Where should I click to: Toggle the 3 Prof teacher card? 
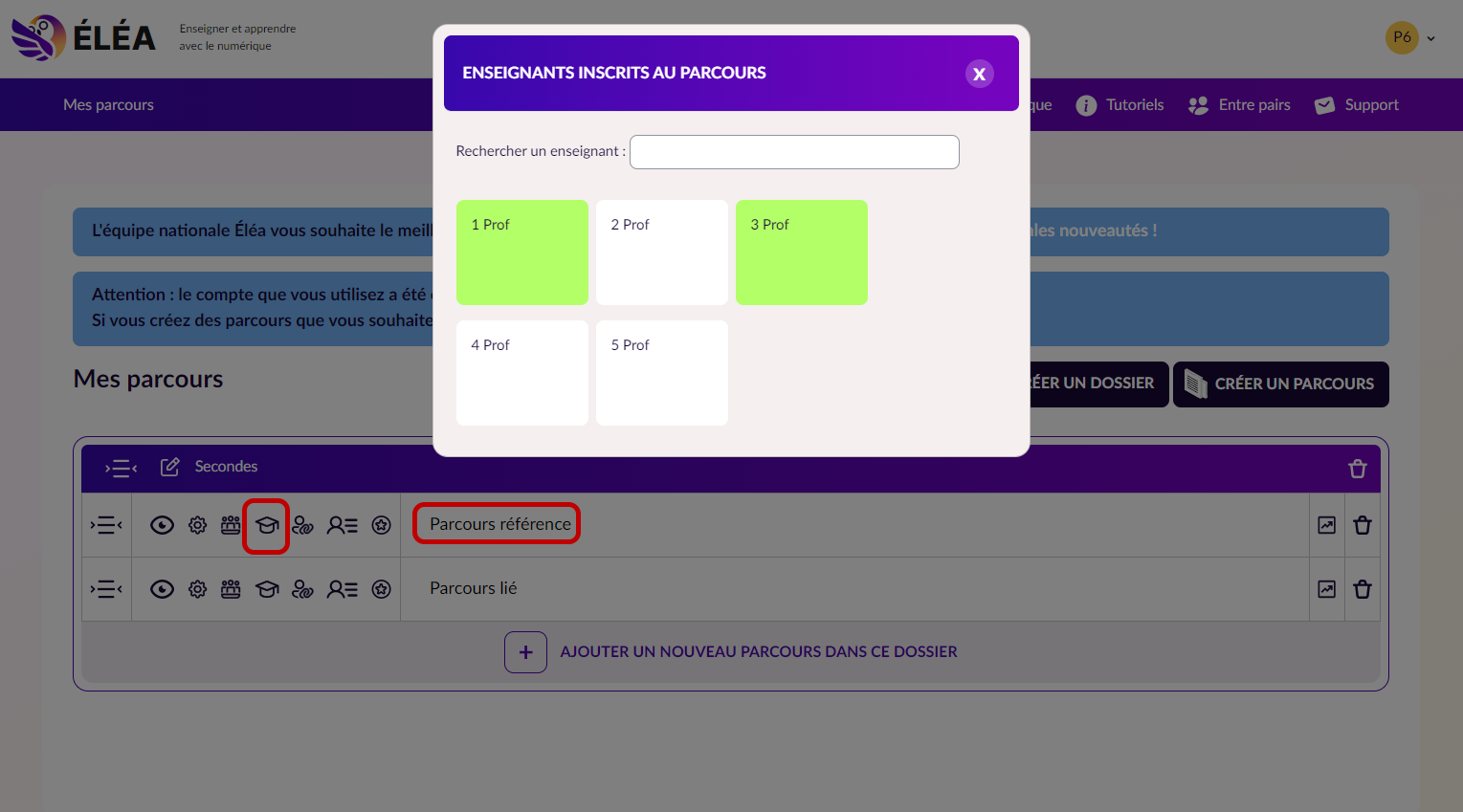pos(802,252)
